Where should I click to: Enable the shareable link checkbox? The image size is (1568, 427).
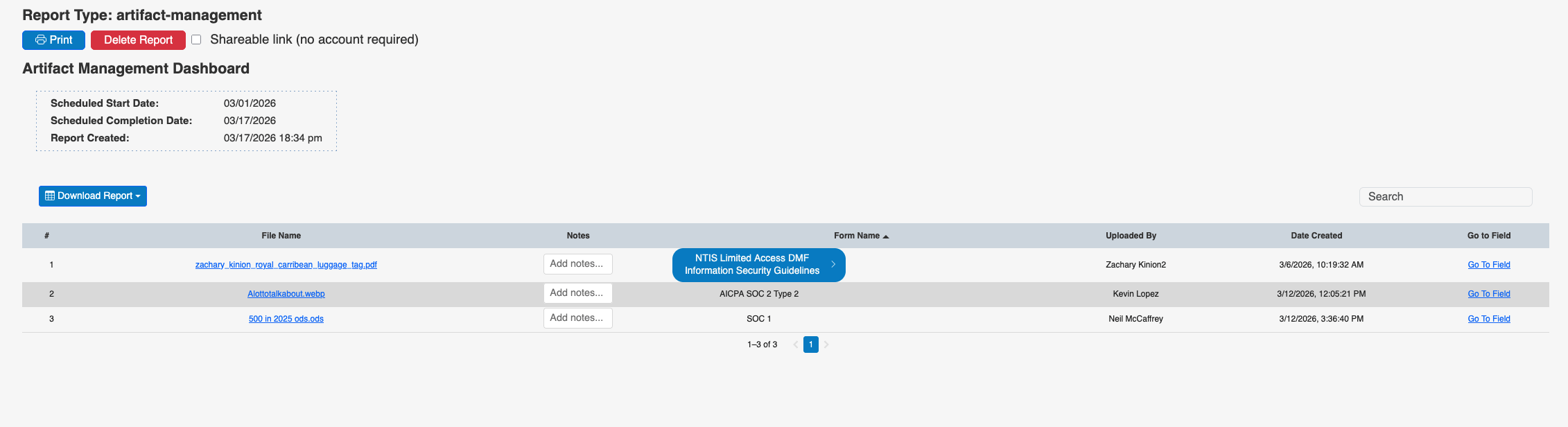click(196, 40)
